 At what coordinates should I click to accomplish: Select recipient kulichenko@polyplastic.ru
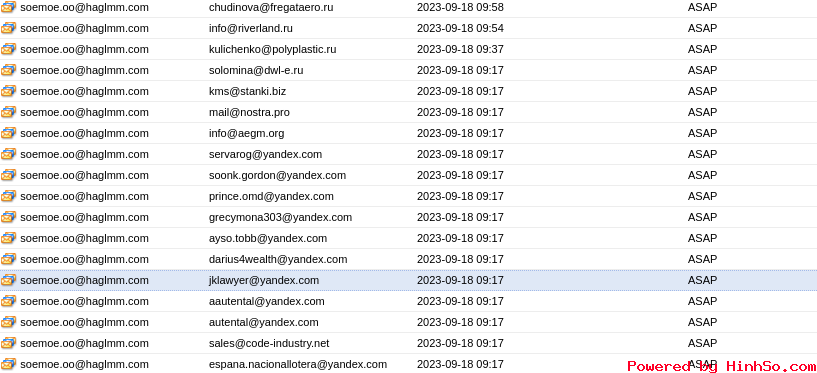click(x=273, y=49)
